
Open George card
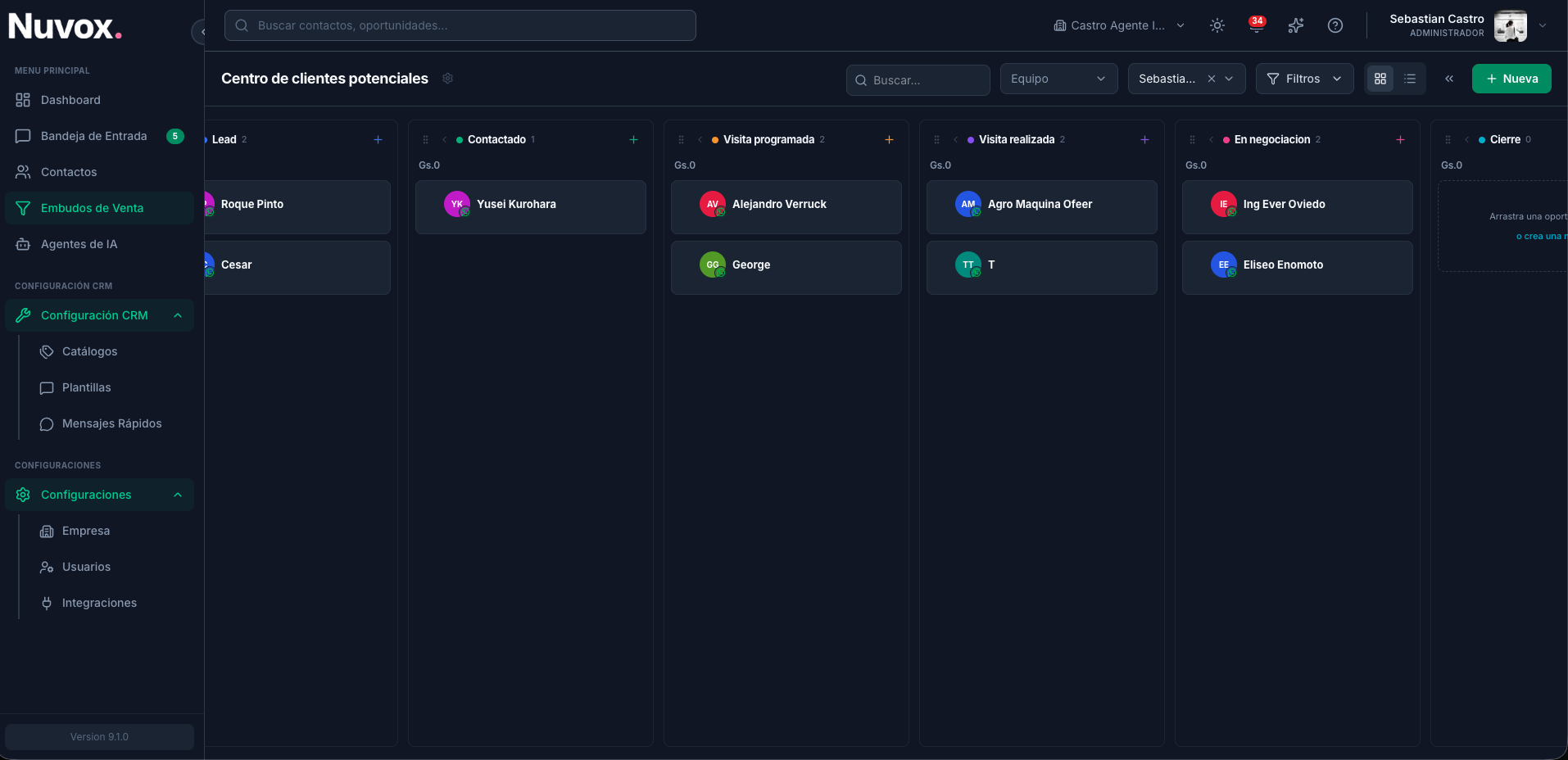click(786, 268)
